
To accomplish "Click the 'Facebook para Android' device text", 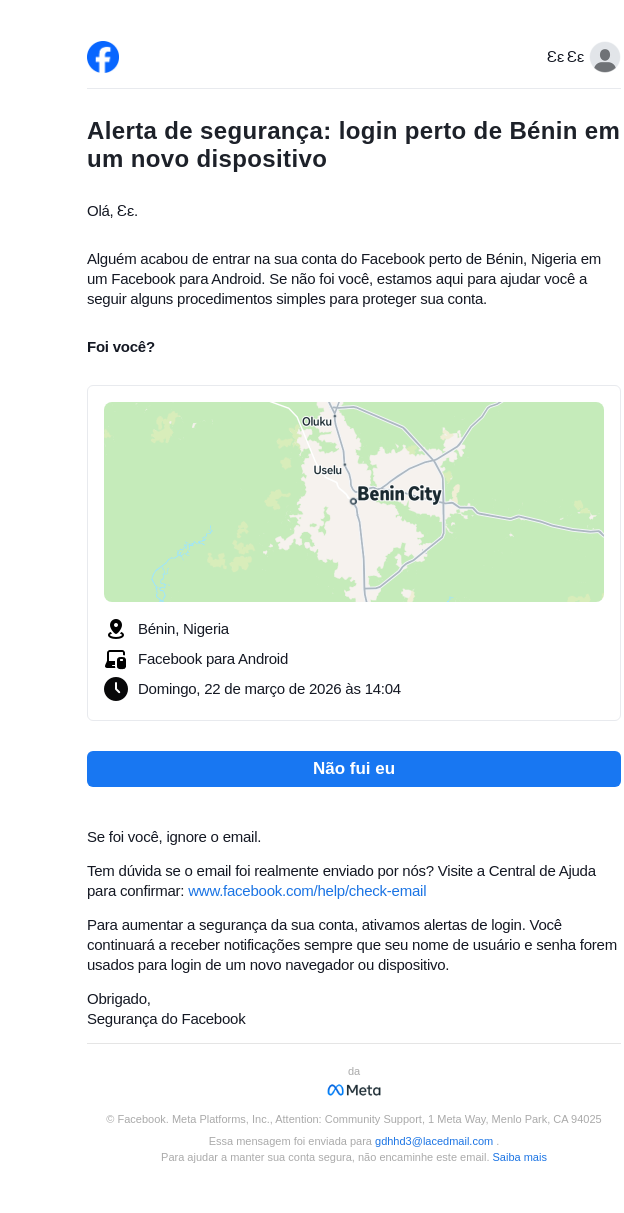I will [x=213, y=659].
